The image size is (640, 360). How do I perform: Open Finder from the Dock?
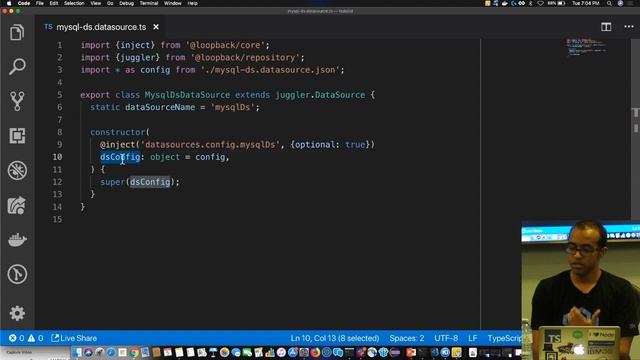click(77, 352)
